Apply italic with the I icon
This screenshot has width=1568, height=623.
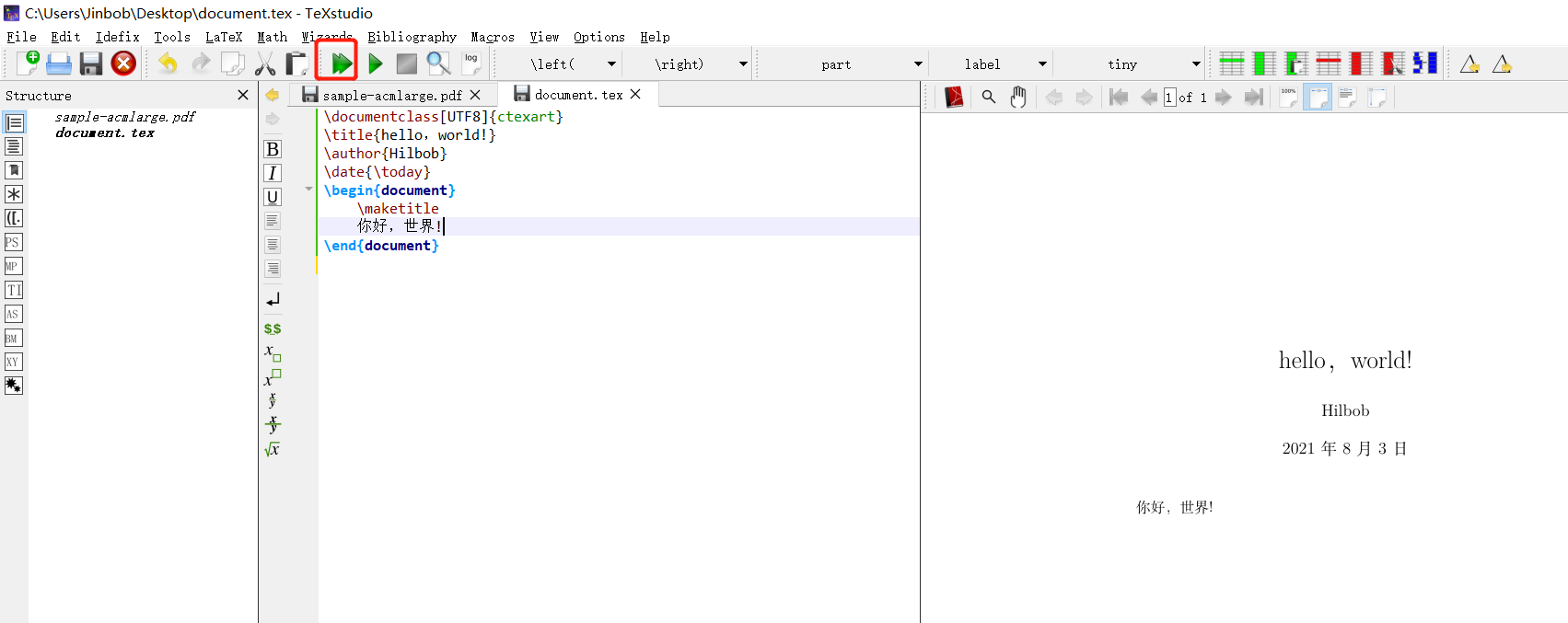pyautogui.click(x=273, y=173)
